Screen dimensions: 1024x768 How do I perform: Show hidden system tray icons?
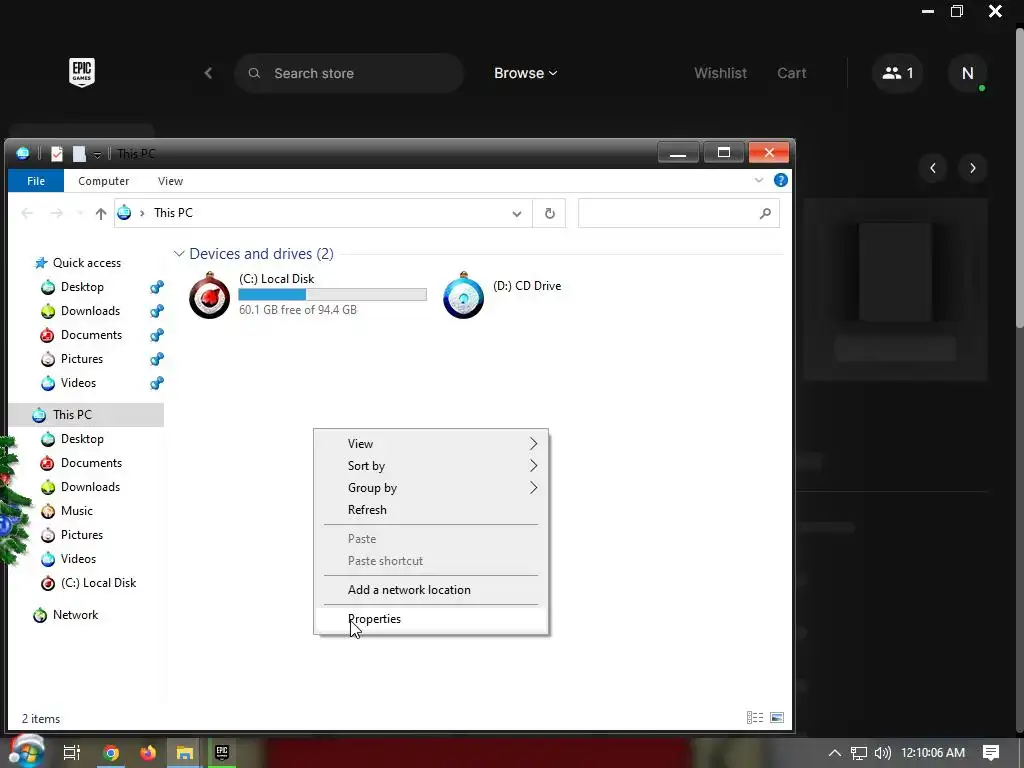click(834, 753)
